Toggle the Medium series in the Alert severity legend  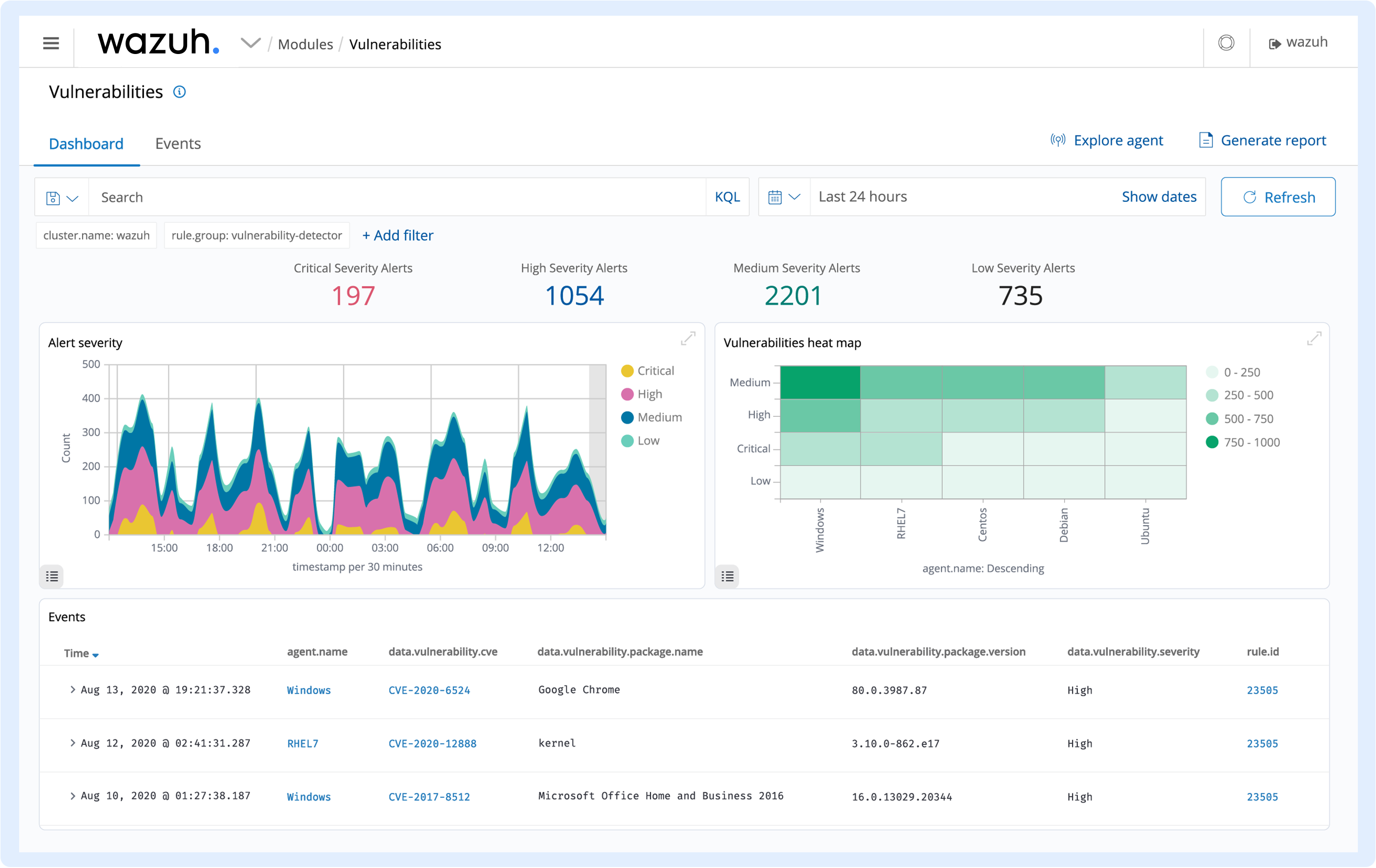pos(652,417)
